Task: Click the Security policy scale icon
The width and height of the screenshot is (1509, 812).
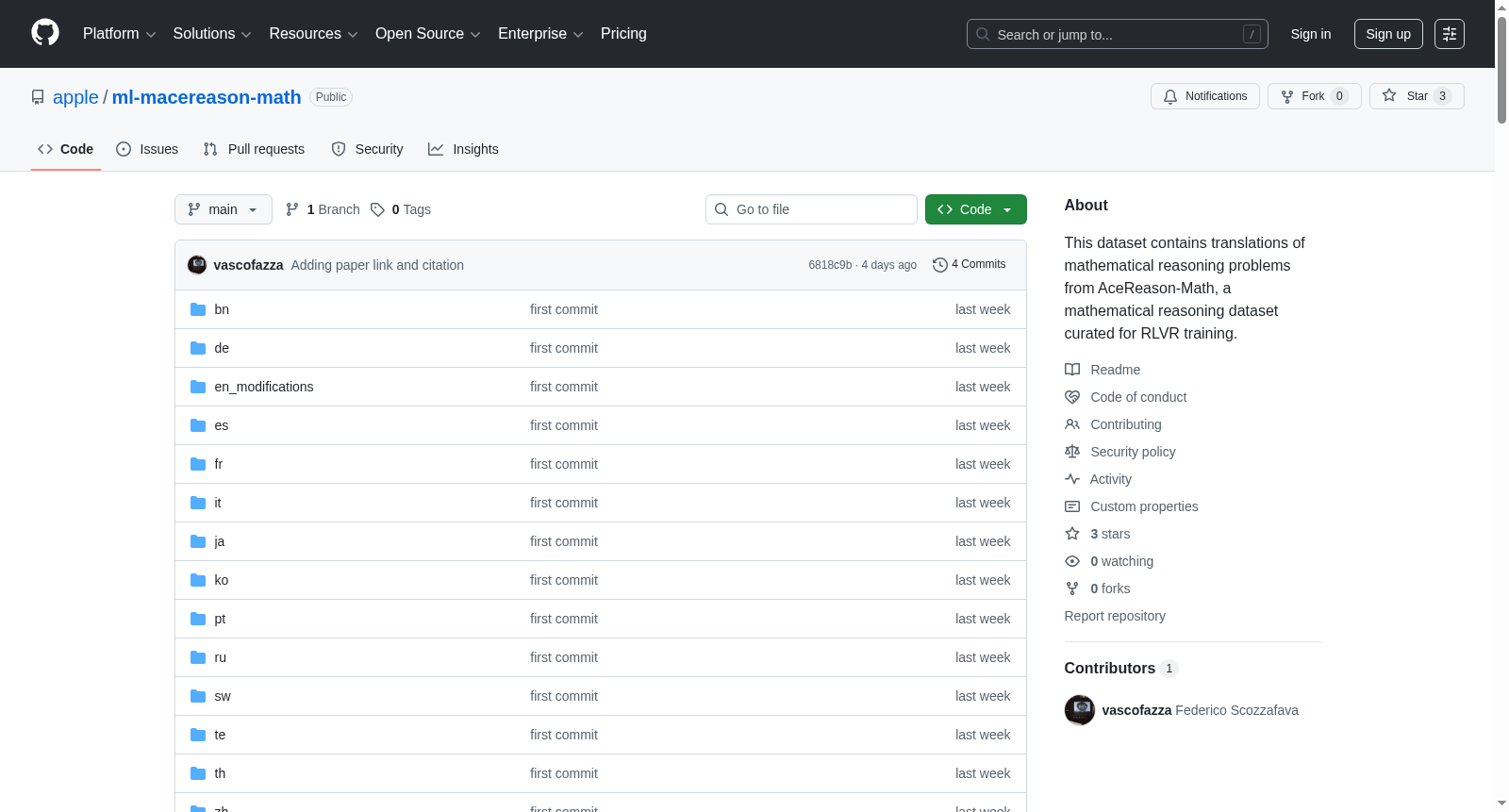Action: (x=1072, y=452)
